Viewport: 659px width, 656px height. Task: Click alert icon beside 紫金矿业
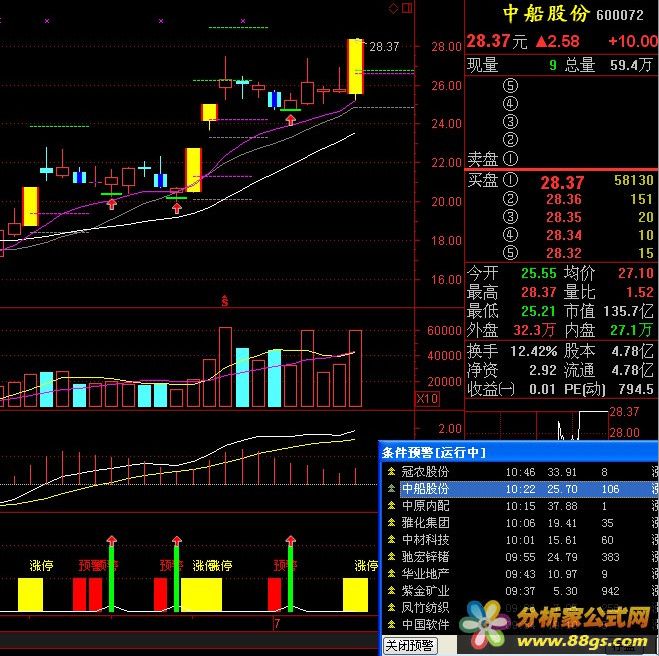[x=391, y=591]
